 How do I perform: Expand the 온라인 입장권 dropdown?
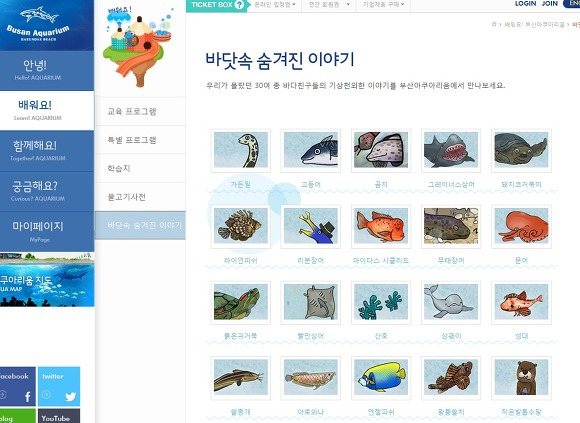274,5
